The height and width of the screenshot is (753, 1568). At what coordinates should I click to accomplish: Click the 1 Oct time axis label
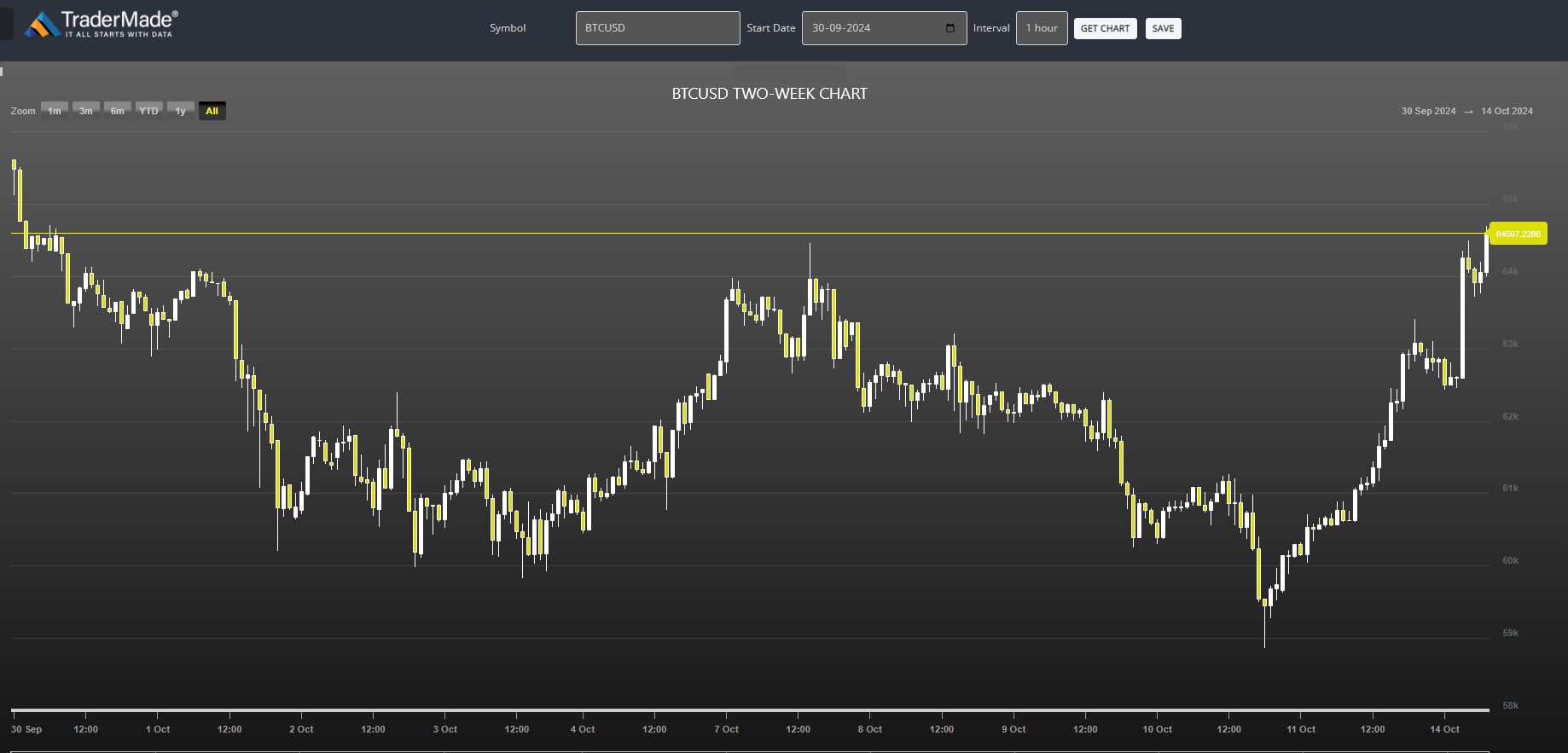pyautogui.click(x=158, y=729)
